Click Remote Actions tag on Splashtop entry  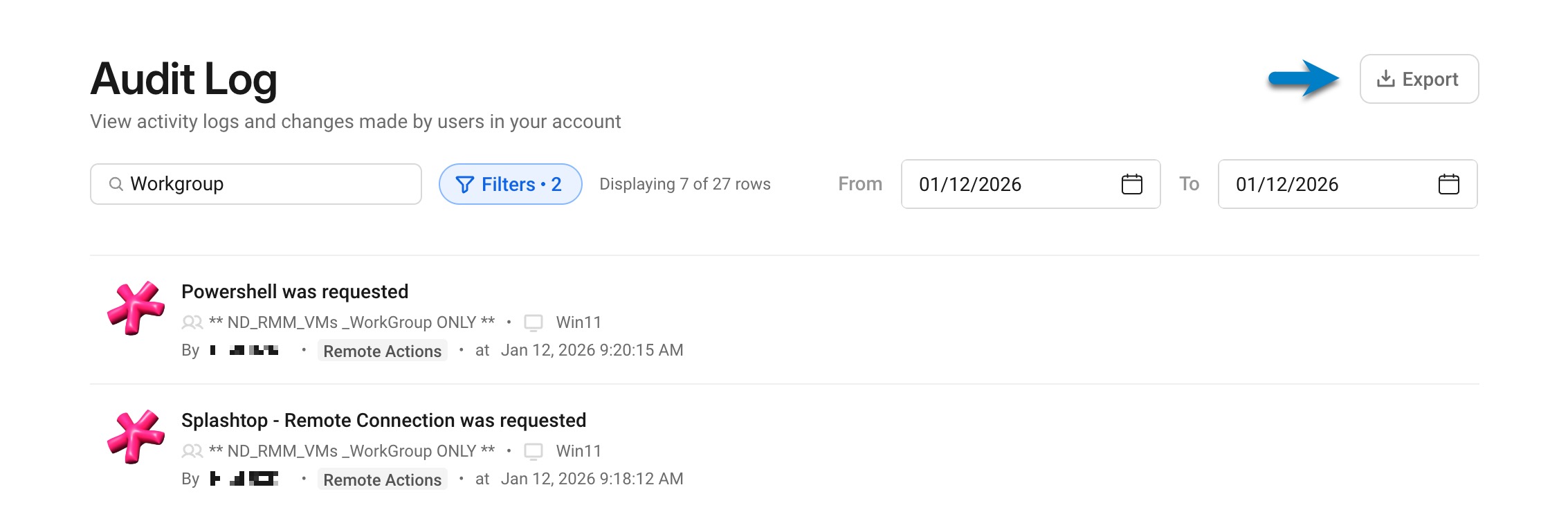[382, 479]
